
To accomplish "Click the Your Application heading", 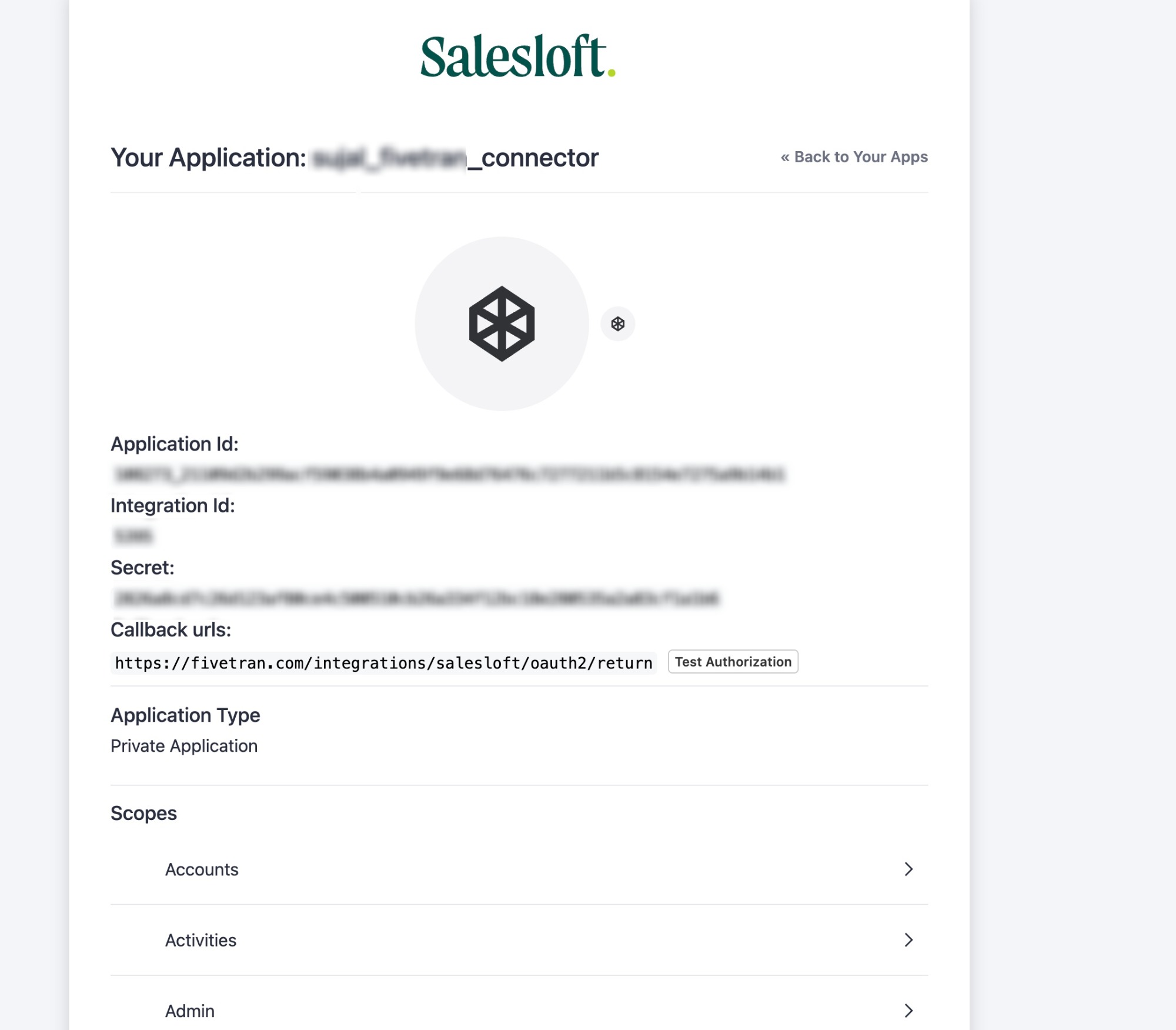I will [355, 158].
